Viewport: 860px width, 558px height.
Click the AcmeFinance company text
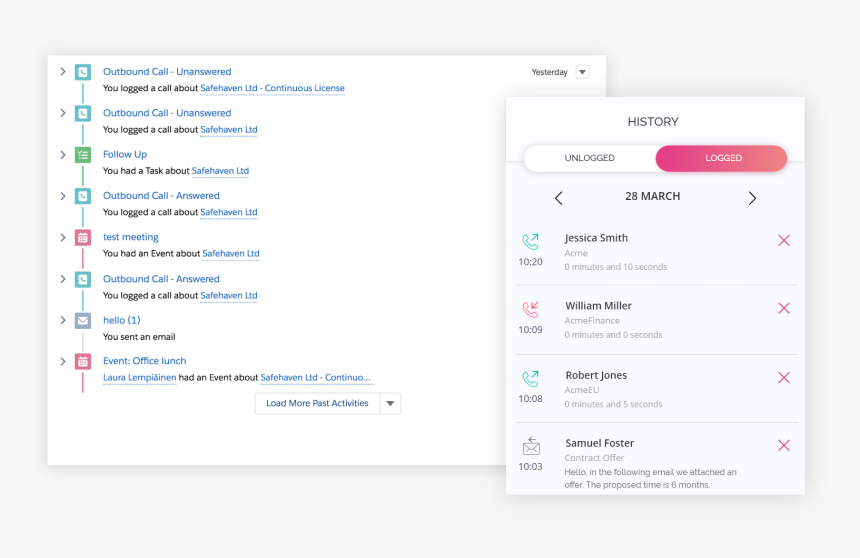592,320
